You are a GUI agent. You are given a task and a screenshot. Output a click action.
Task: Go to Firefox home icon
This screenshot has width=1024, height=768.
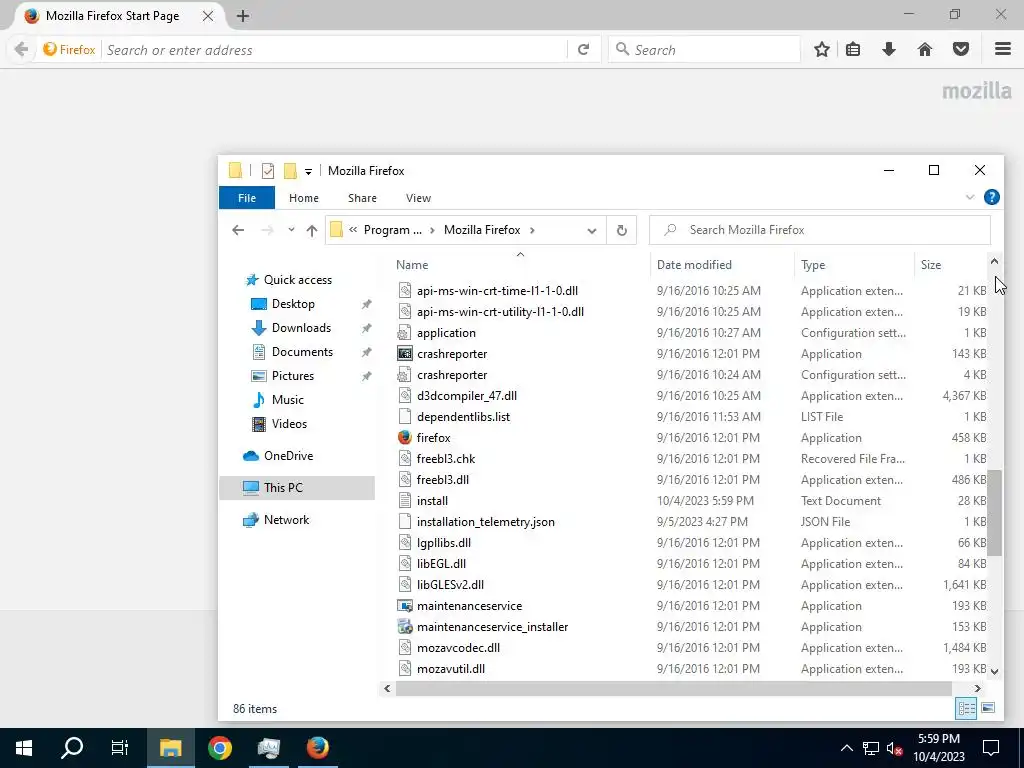tap(925, 50)
